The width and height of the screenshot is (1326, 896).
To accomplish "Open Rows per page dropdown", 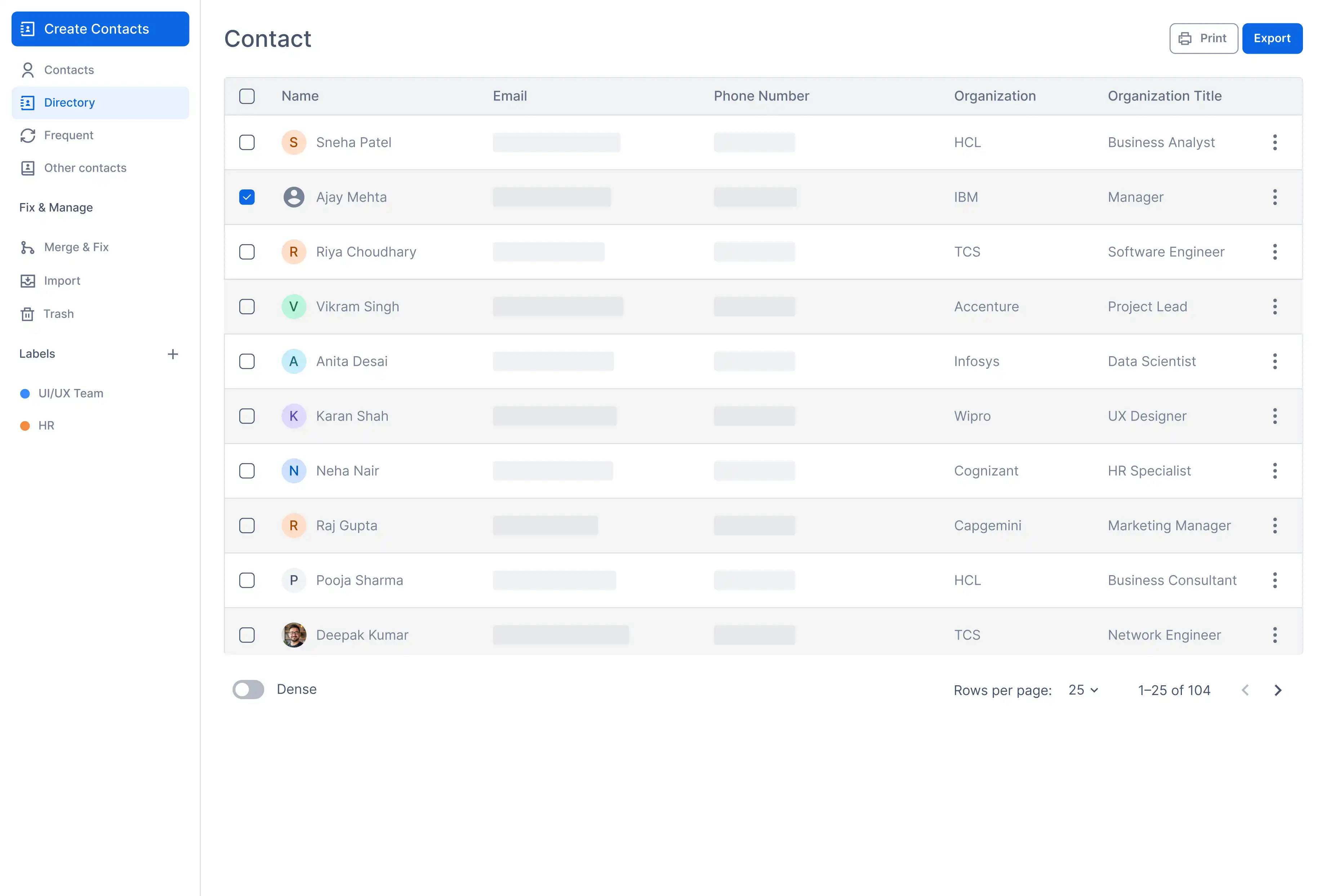I will click(x=1082, y=690).
